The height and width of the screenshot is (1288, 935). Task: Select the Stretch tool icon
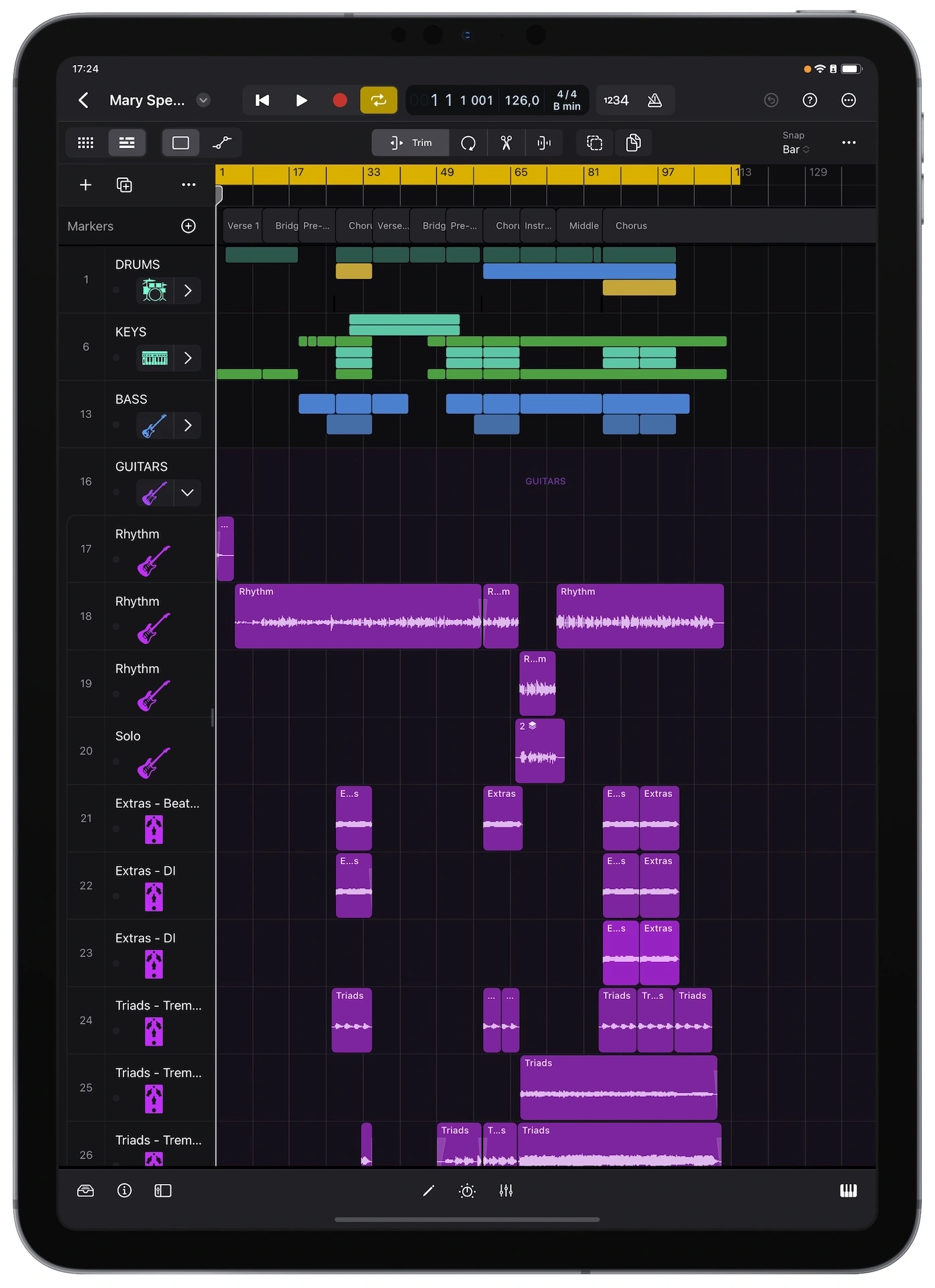coord(544,143)
